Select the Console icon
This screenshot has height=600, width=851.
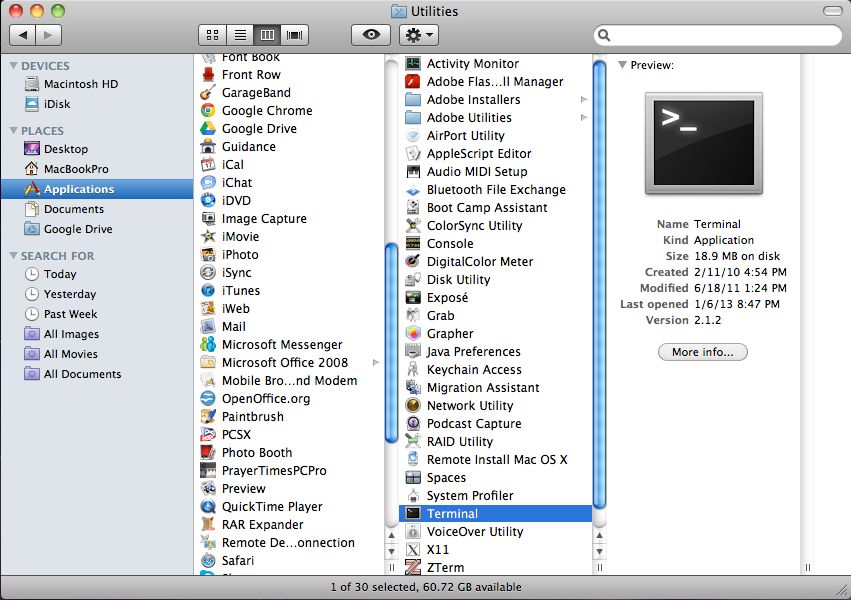[413, 244]
